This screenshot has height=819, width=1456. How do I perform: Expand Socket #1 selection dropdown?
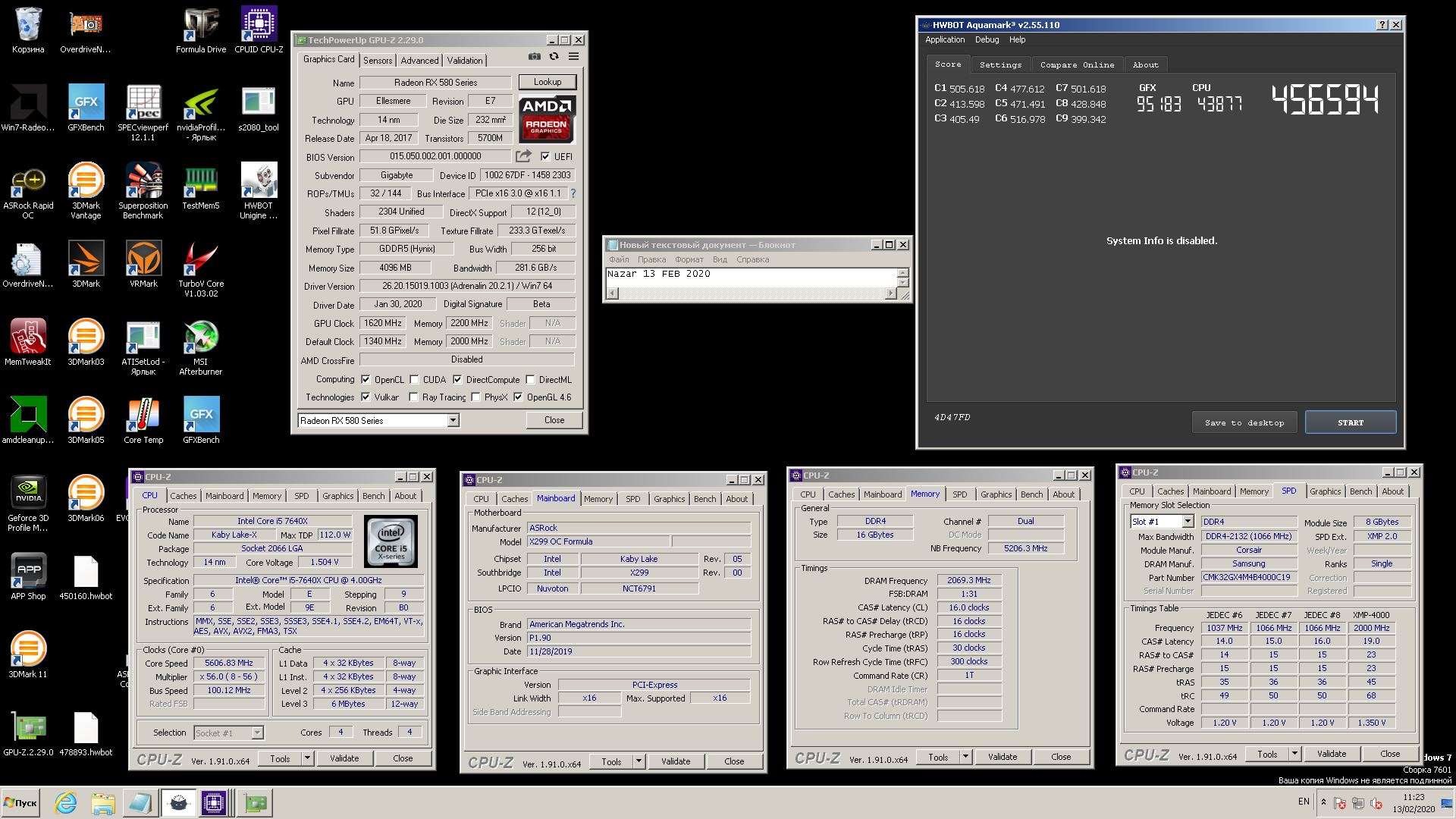(x=257, y=733)
